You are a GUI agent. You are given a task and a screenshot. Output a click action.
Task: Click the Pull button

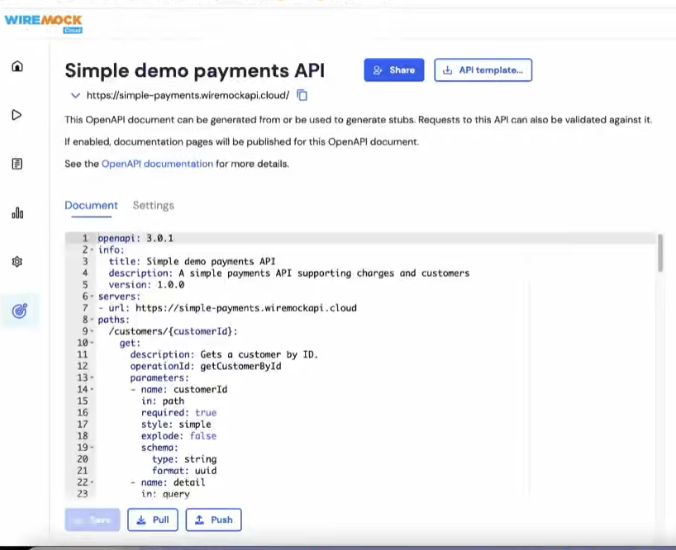(x=153, y=520)
